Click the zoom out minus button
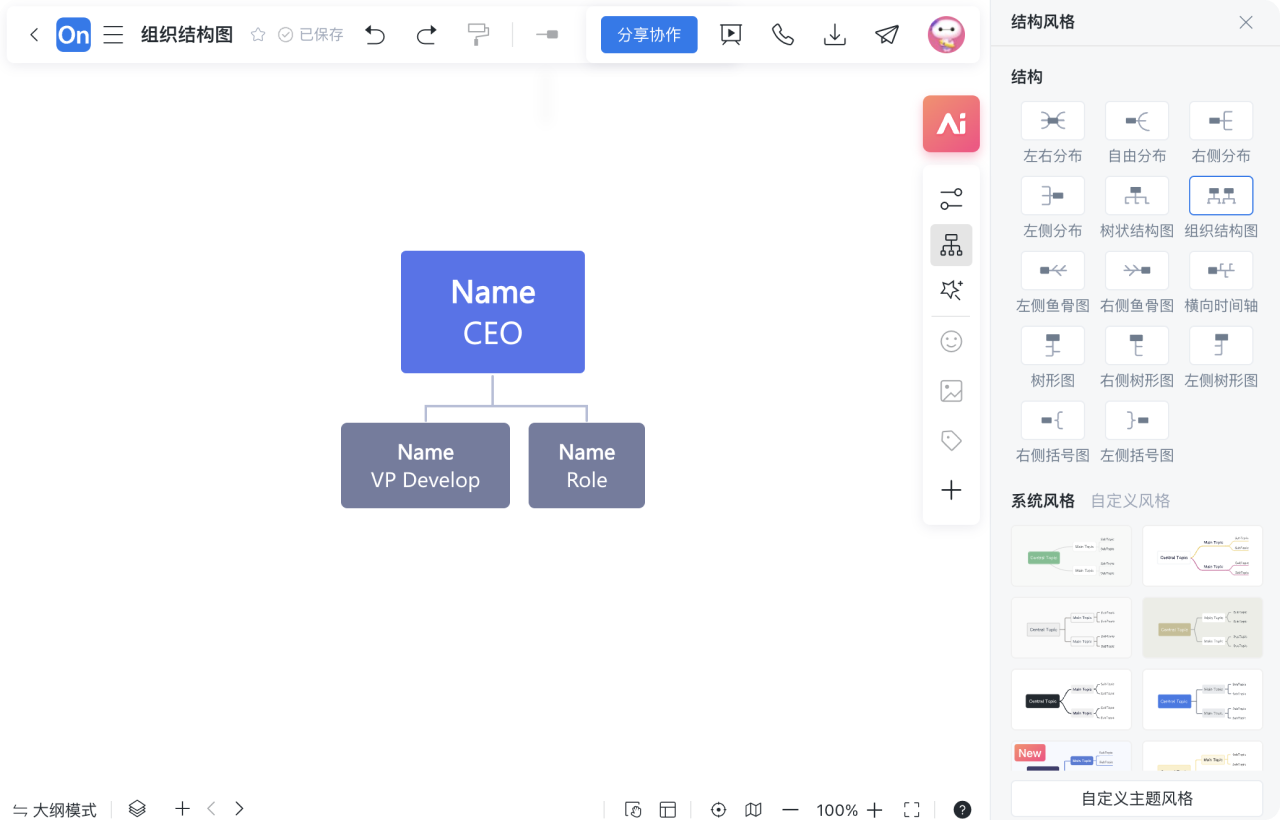This screenshot has width=1280, height=820. pos(790,810)
